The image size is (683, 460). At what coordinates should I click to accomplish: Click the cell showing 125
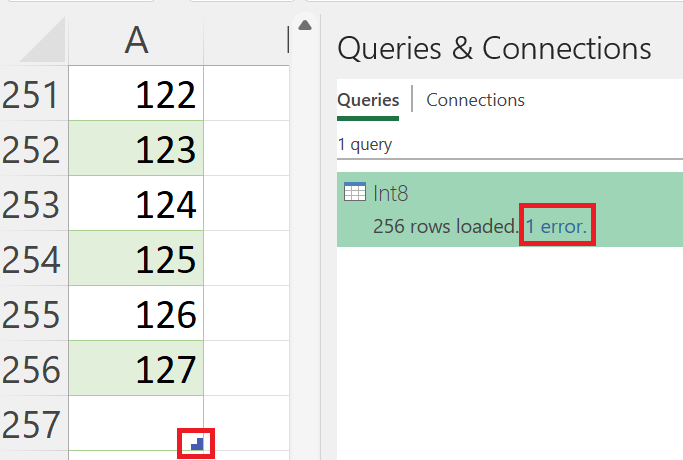[x=136, y=260]
